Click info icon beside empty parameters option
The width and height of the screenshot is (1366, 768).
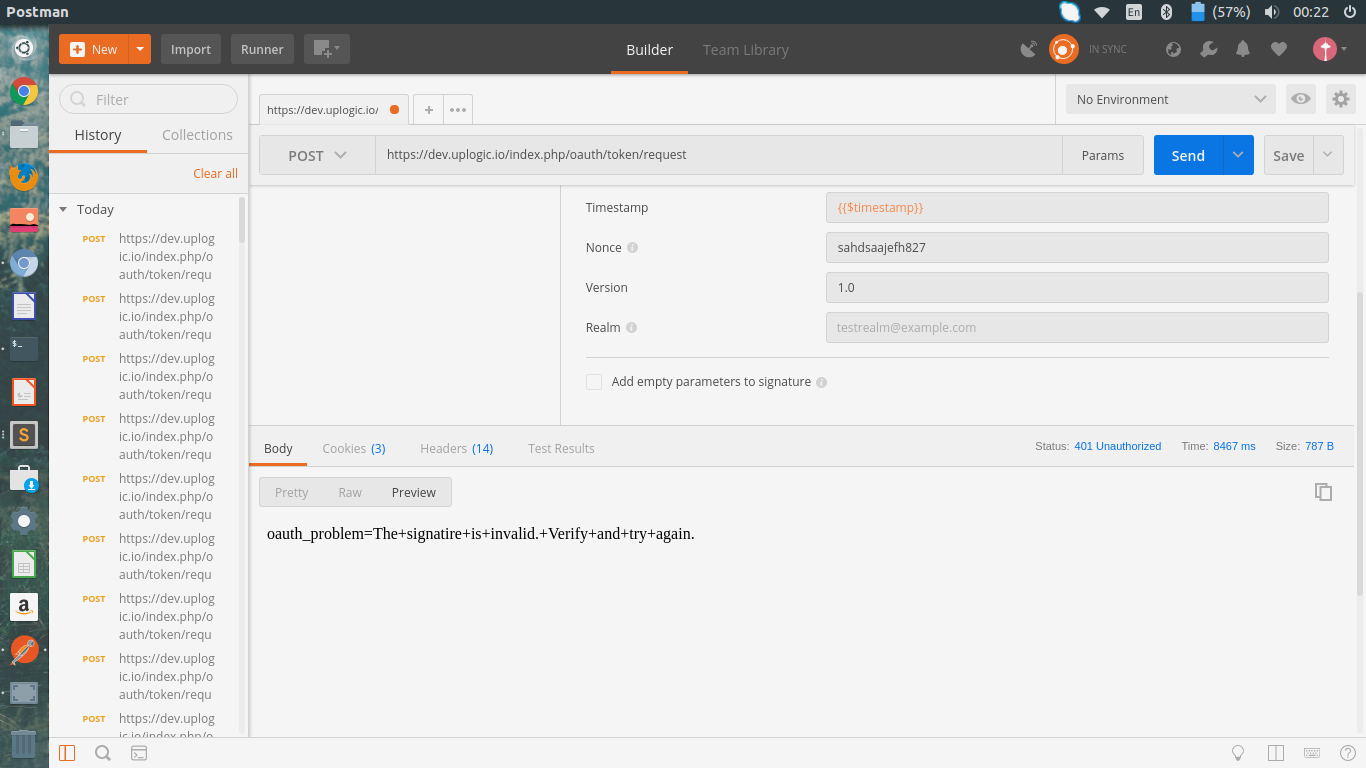[x=821, y=382]
